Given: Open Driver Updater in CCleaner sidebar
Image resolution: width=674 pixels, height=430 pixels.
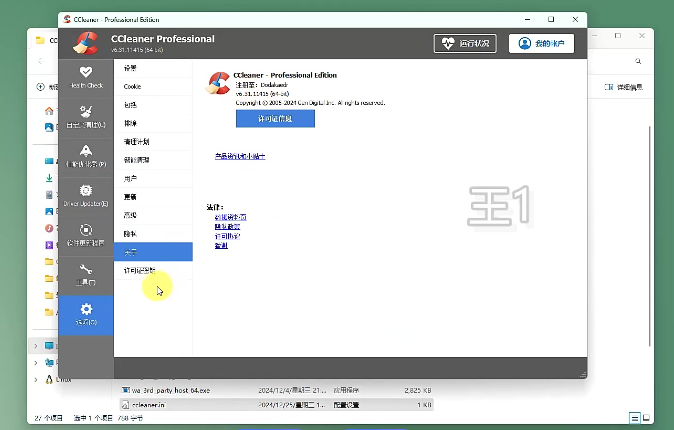Looking at the screenshot, I should point(86,196).
